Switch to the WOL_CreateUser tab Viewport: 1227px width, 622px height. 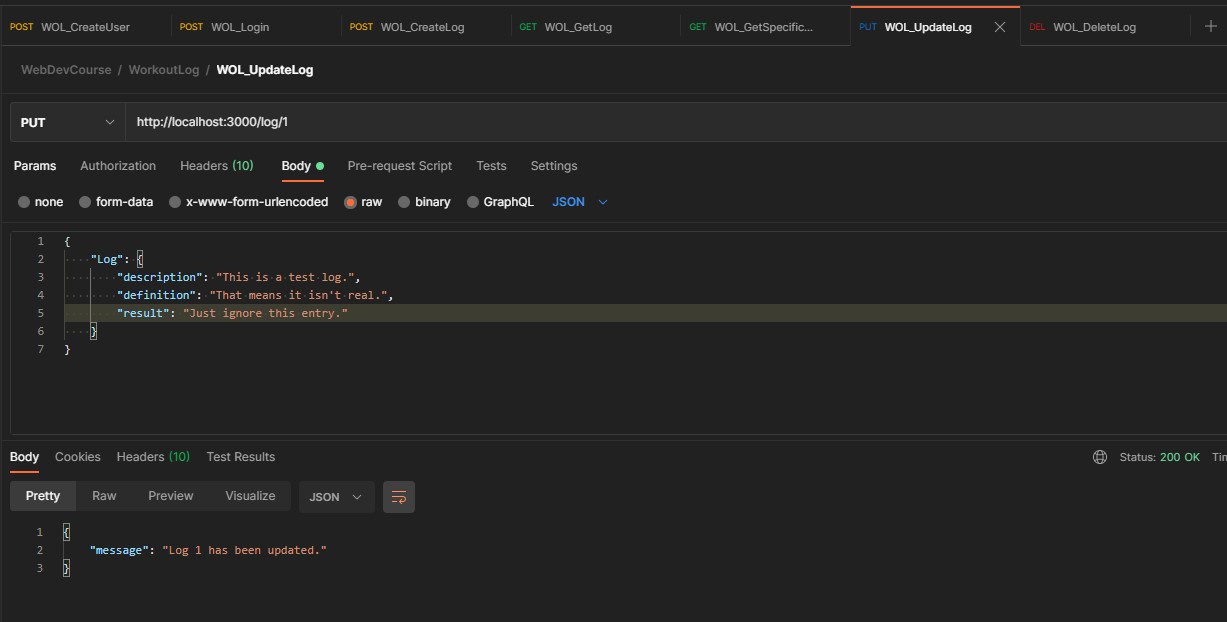point(85,27)
